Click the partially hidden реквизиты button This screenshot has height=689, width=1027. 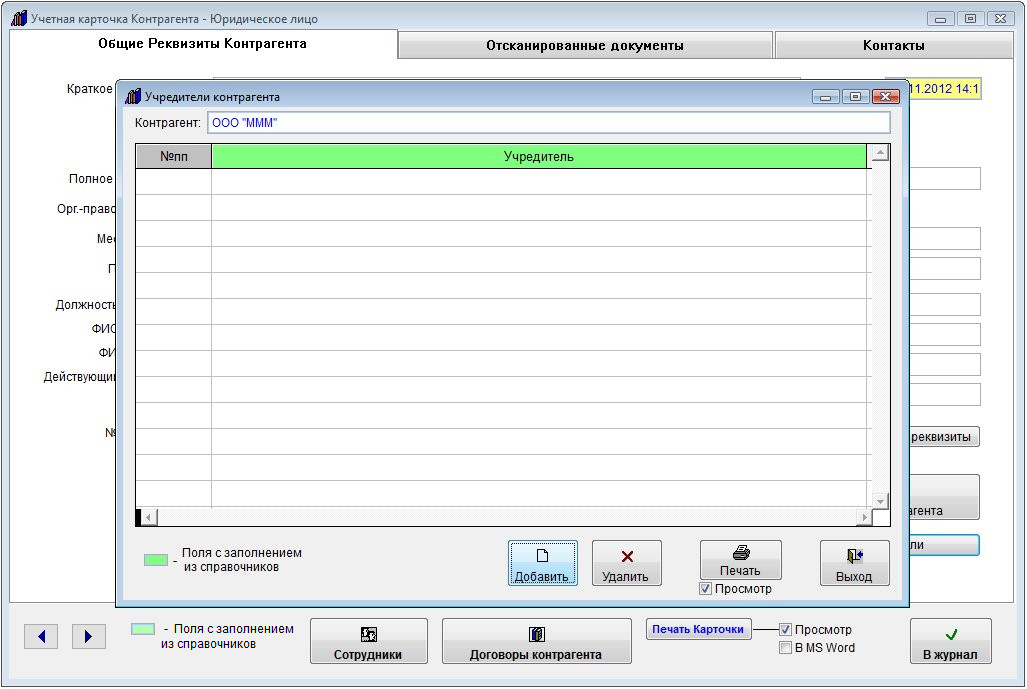pos(944,437)
